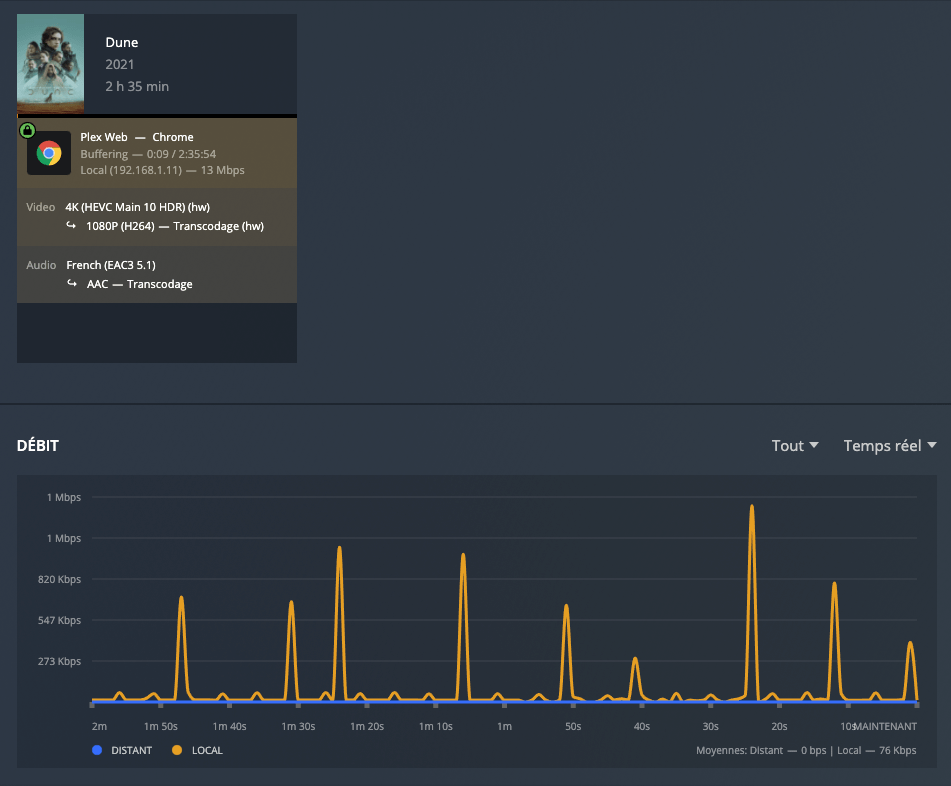Toggle the DISTANT series label in legend

131,750
